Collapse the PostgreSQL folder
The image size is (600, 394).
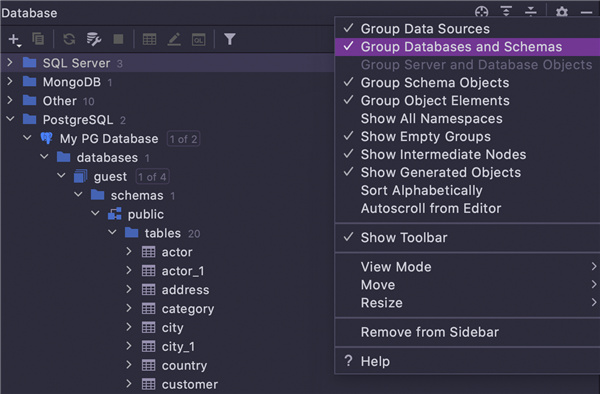(x=10, y=119)
